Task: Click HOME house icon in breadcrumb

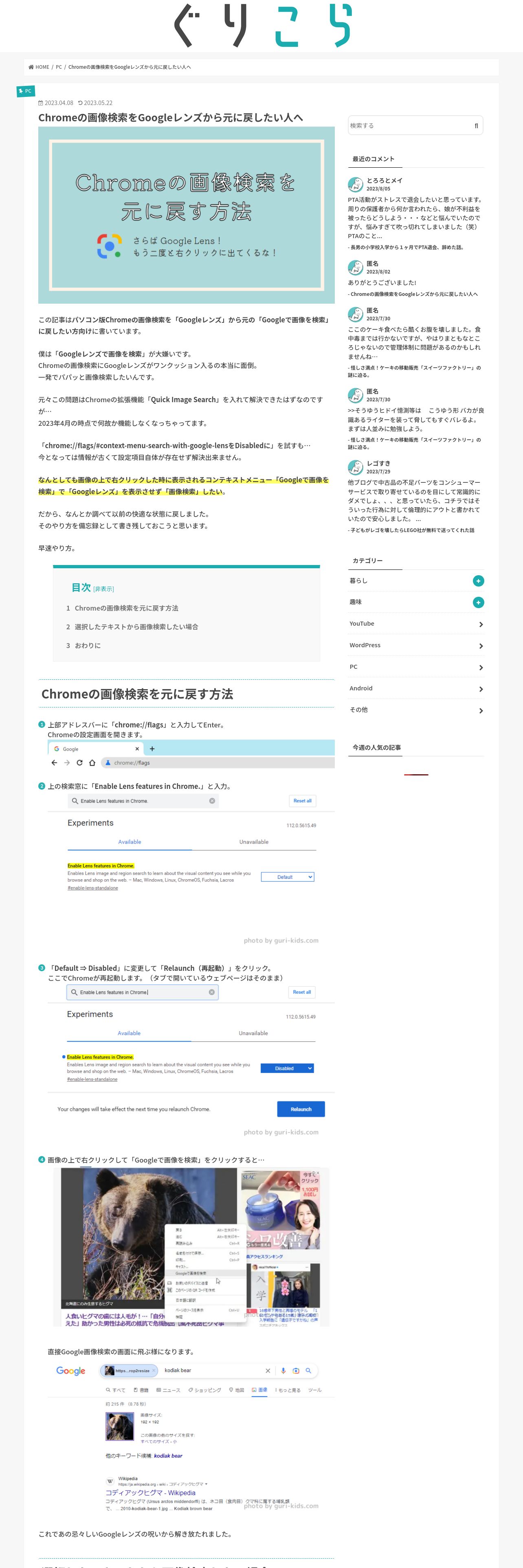Action: coord(31,67)
